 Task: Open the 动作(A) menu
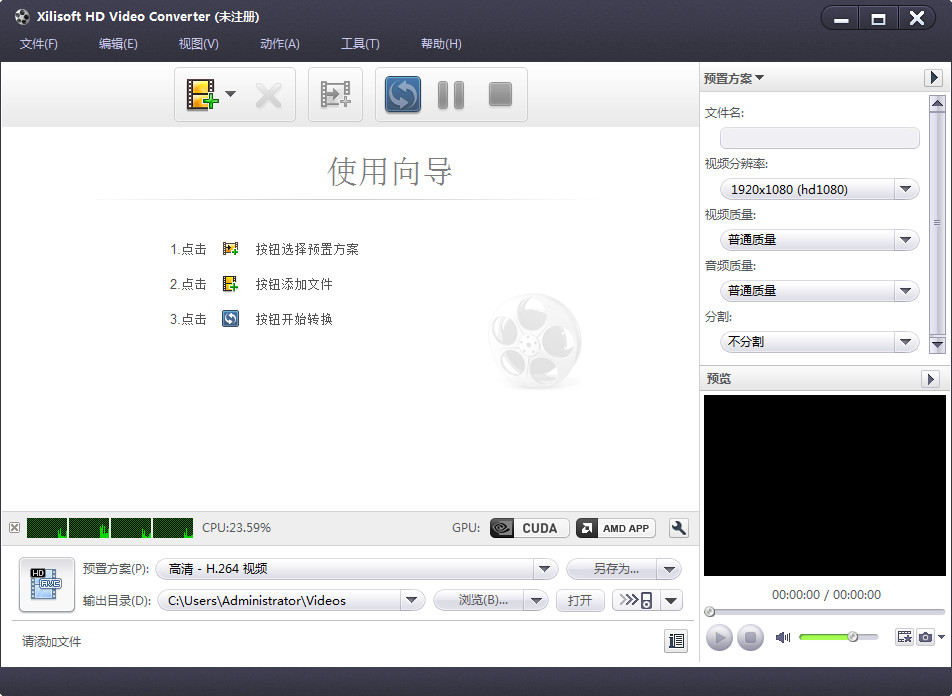[x=280, y=44]
